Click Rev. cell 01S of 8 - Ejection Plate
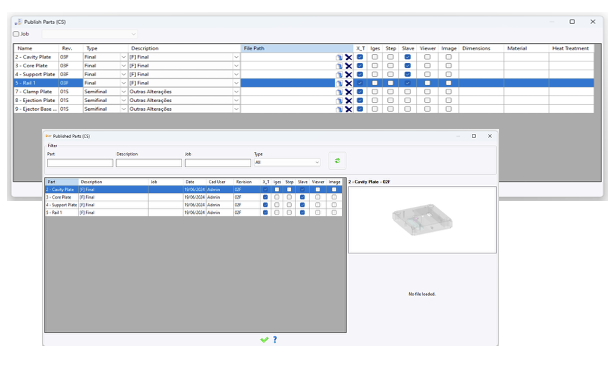This screenshot has width=616, height=378. (x=71, y=100)
